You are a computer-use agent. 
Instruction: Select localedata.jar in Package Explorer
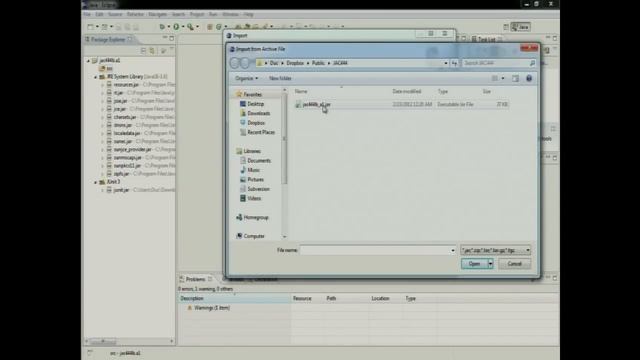(127, 133)
